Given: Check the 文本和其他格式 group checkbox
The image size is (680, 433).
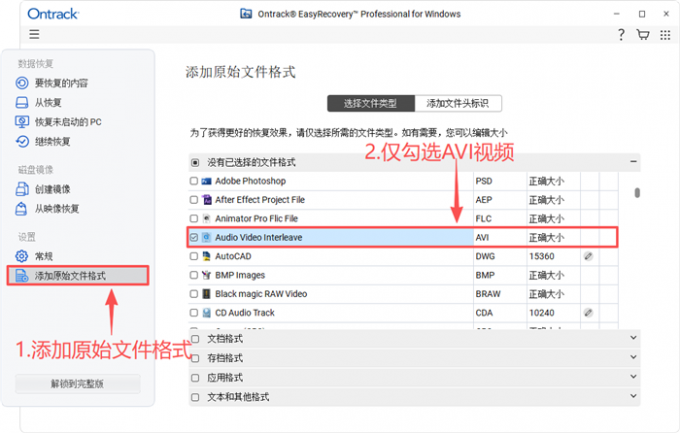Looking at the screenshot, I should pyautogui.click(x=195, y=397).
